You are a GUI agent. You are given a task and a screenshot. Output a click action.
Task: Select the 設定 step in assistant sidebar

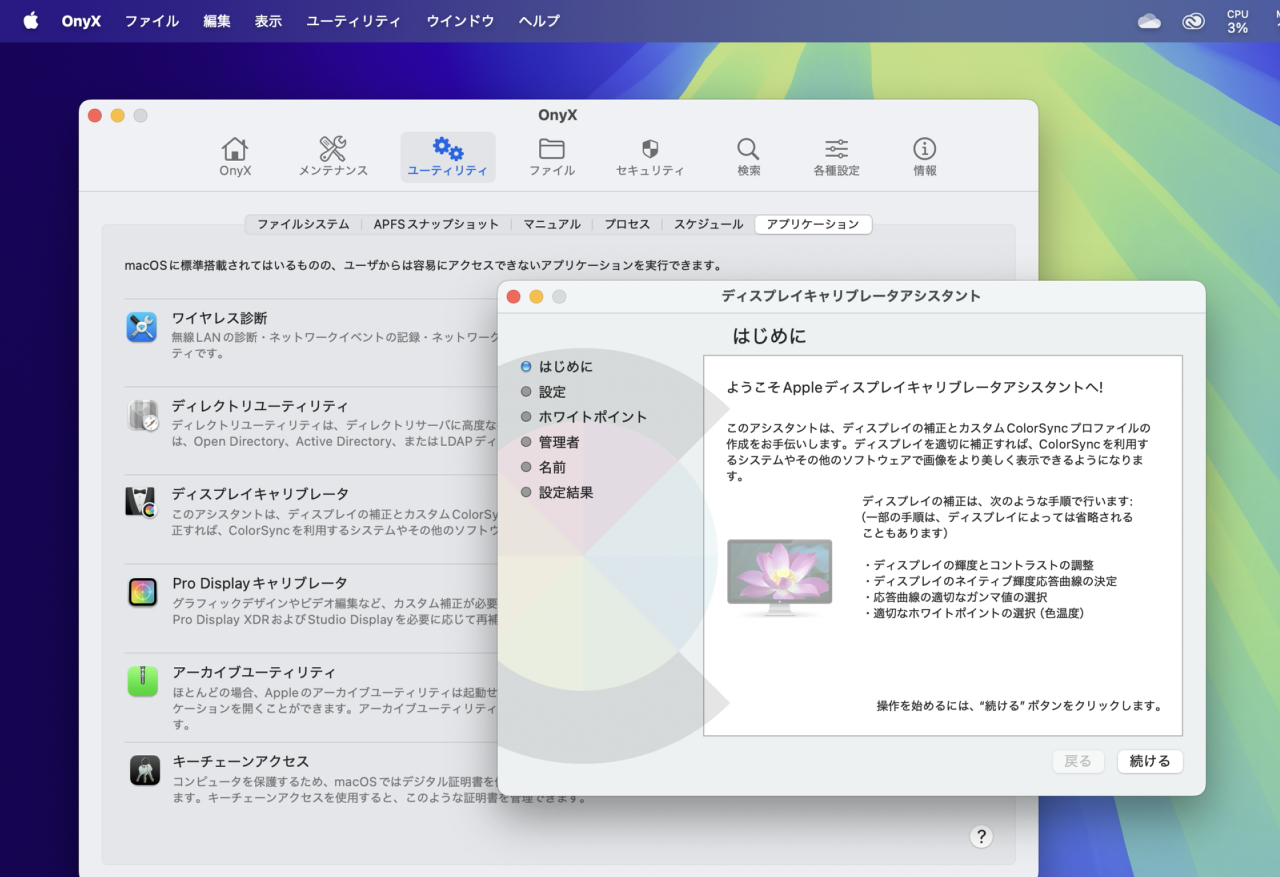543,392
